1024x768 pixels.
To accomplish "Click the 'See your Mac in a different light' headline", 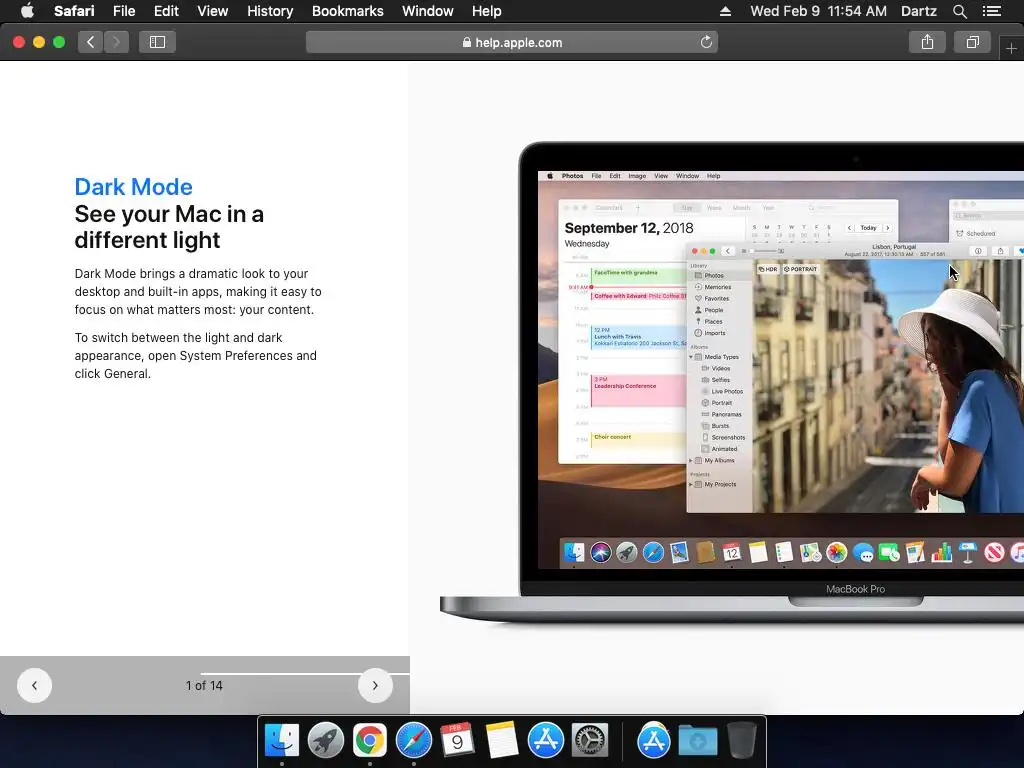I will point(169,227).
